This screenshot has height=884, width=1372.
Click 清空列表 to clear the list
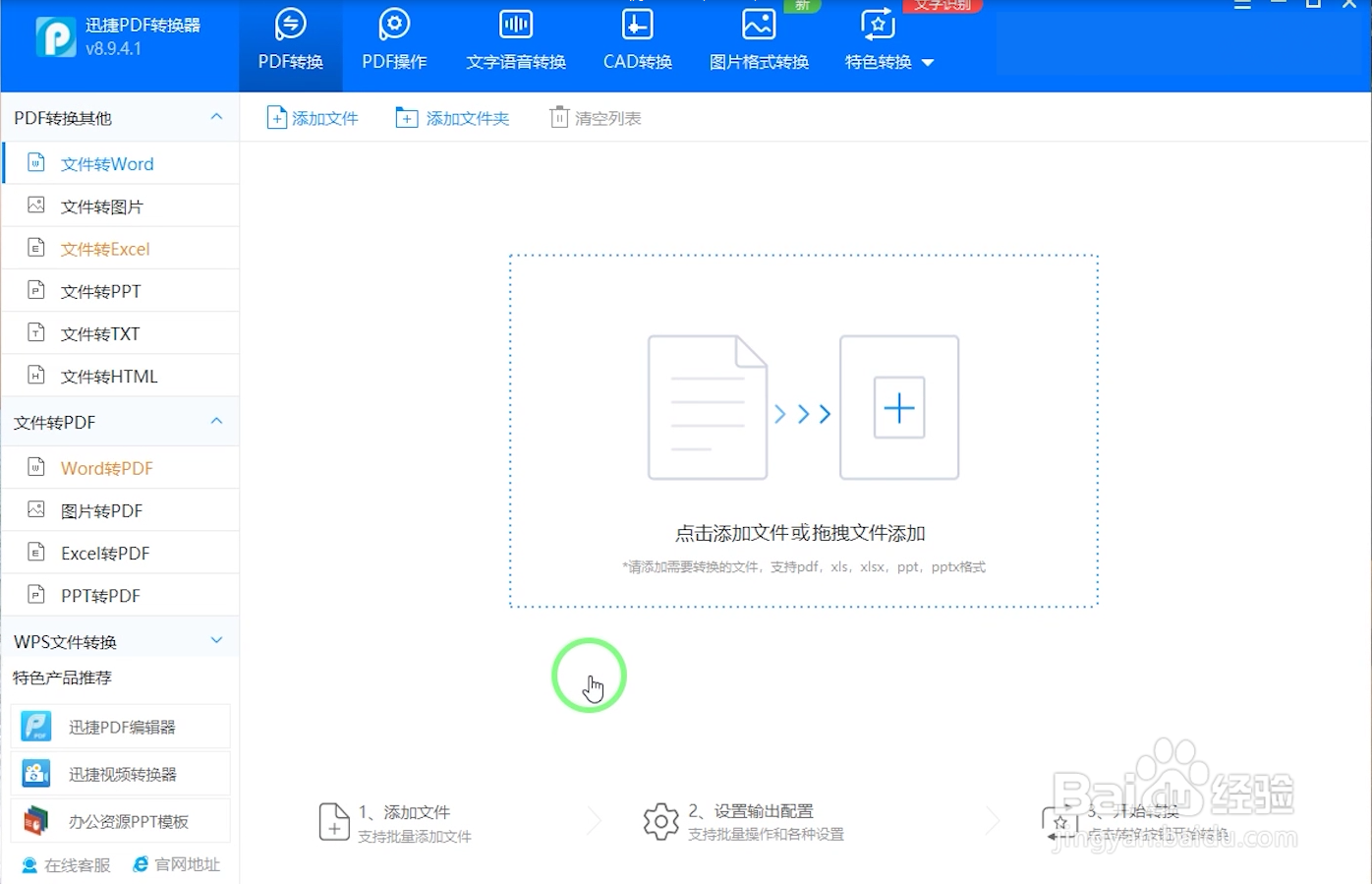596,118
